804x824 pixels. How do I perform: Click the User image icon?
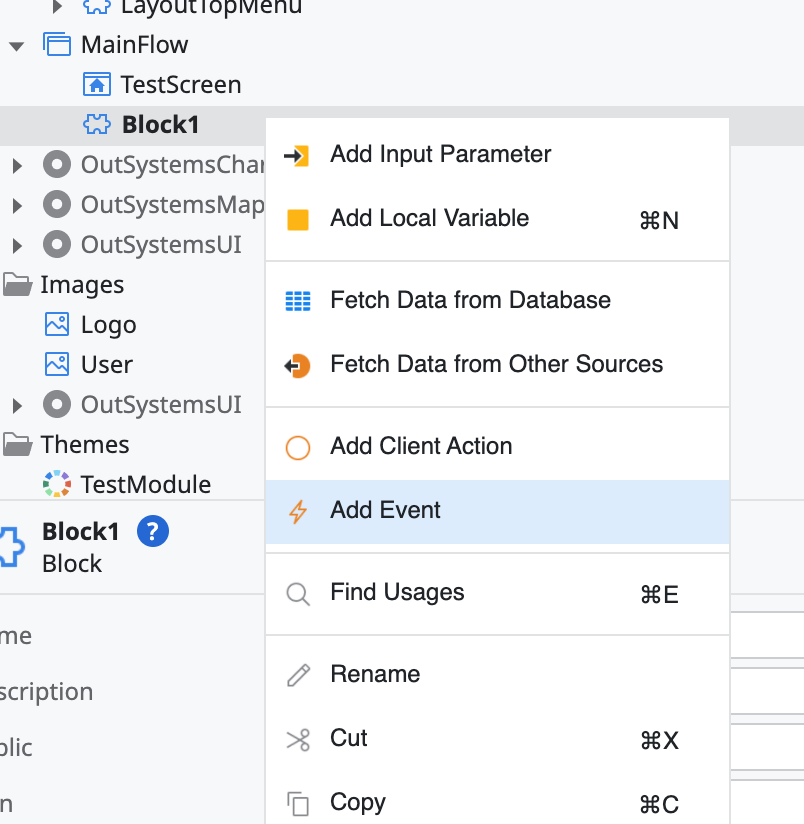57,364
